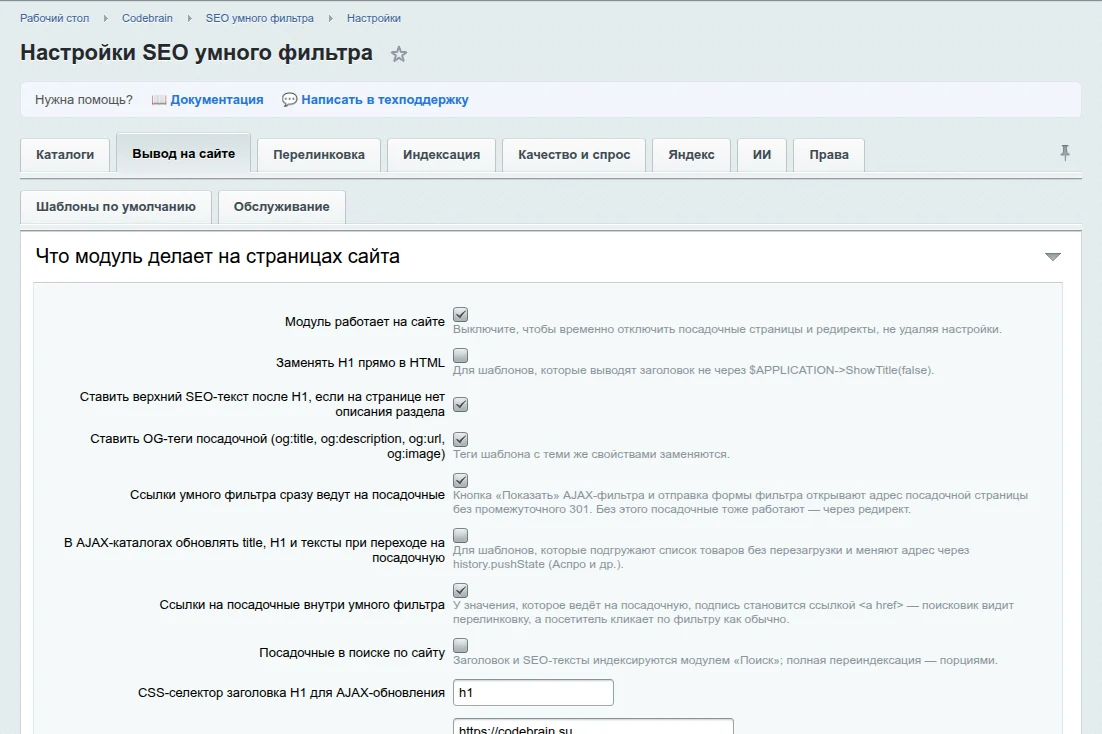The width and height of the screenshot is (1102, 734).
Task: Enable 'Посадочные в поиске по сайту' checkbox
Action: 460,645
